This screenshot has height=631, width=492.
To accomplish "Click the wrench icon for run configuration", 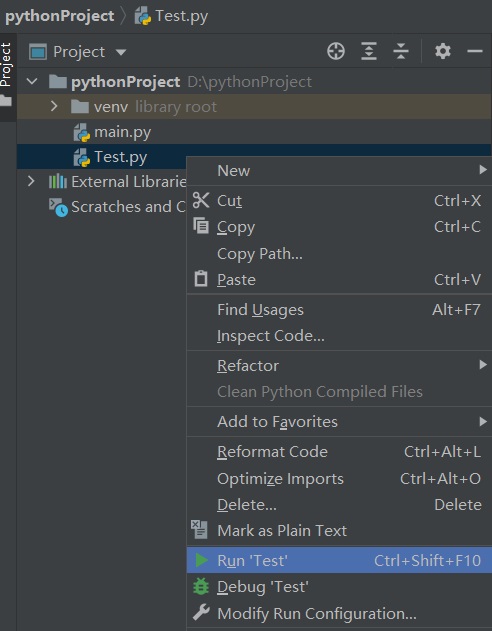I will click(201, 612).
